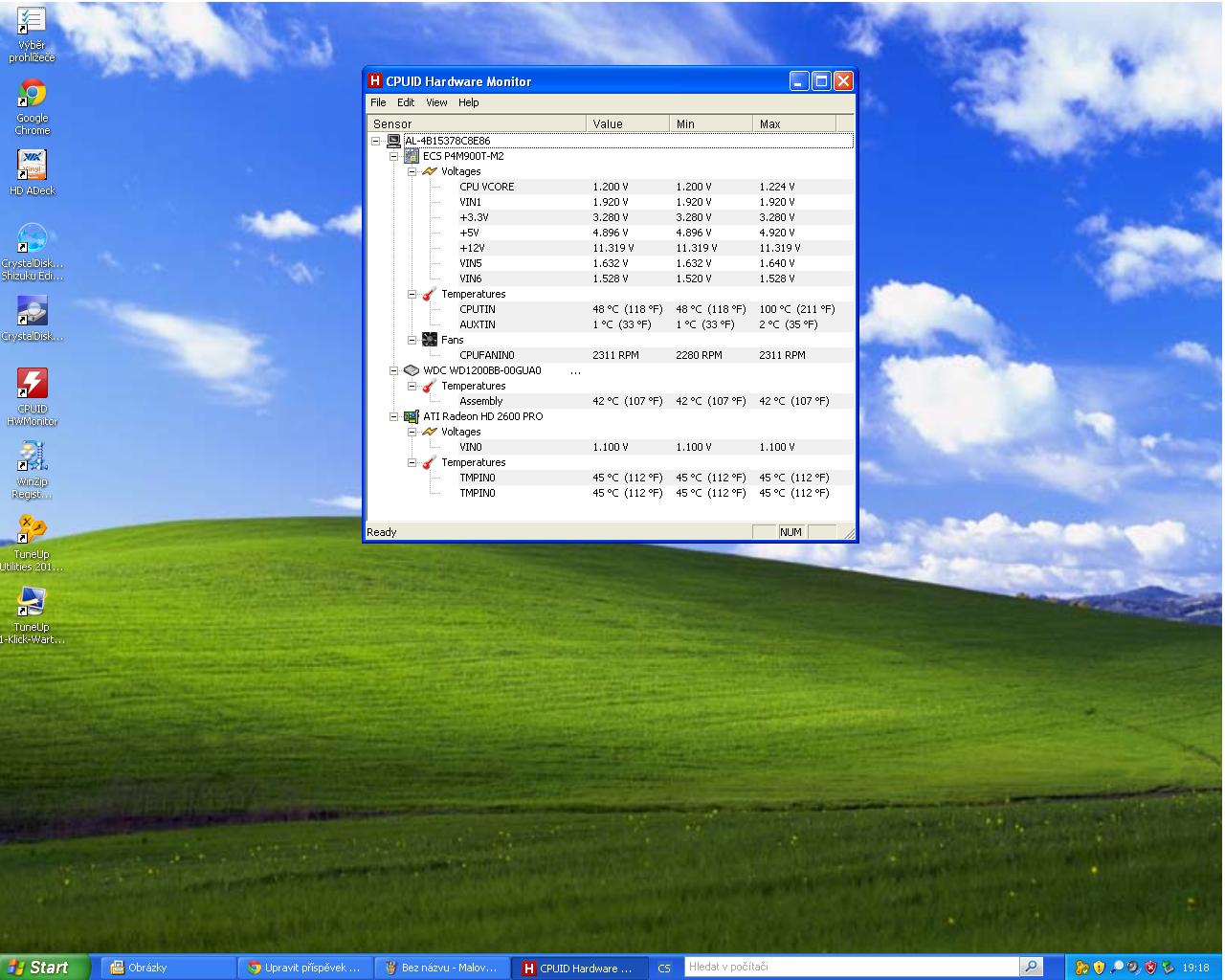The width and height of the screenshot is (1225, 980).
Task: Open TuneUp 1-Klick-Wartung desktop icon
Action: (32, 603)
